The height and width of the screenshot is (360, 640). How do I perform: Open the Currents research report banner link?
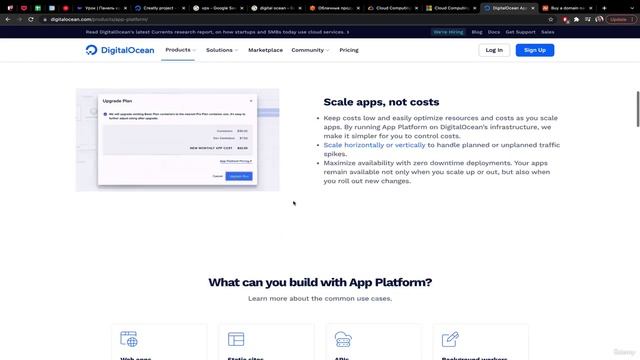tap(217, 32)
